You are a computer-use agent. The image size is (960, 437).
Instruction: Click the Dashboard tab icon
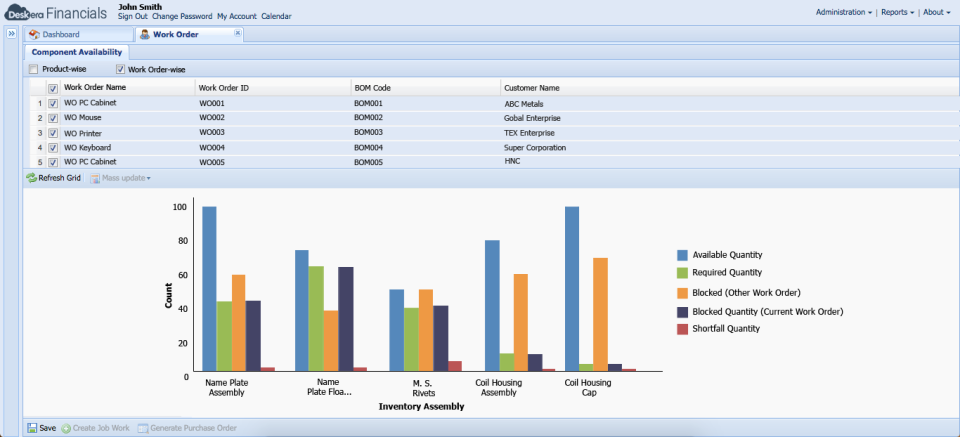point(34,34)
